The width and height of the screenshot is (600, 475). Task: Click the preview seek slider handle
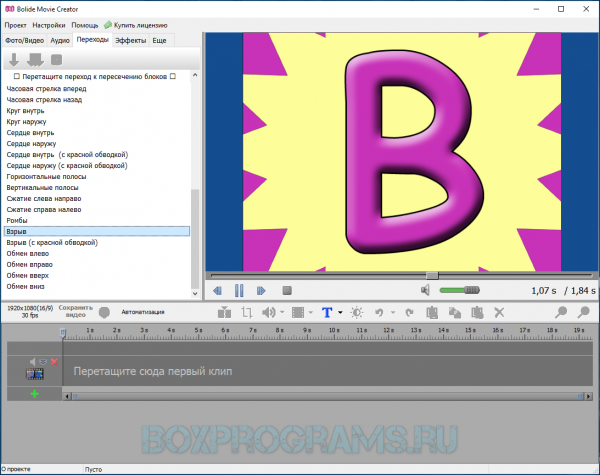pos(432,275)
